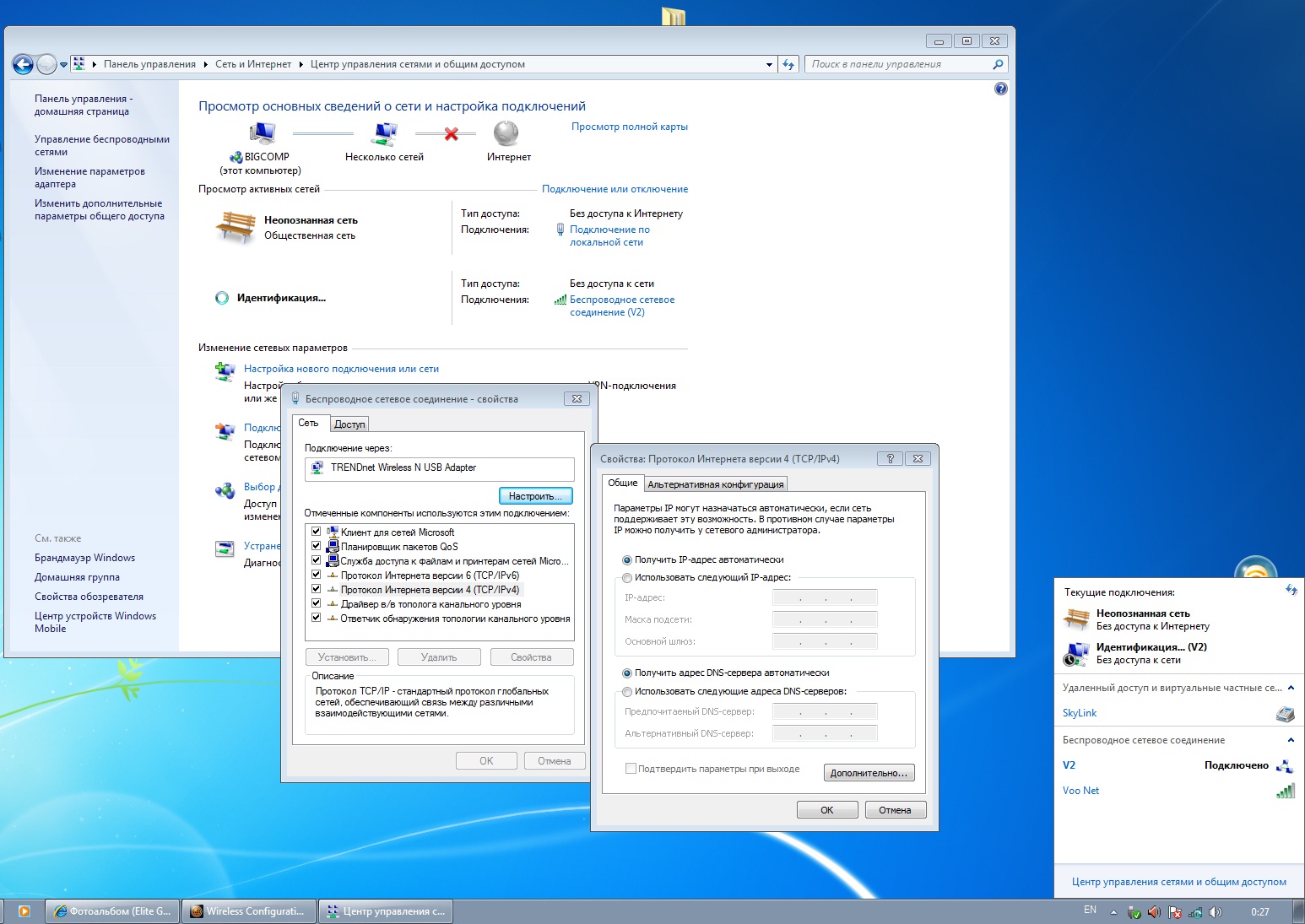
Task: Open the control panel help icon
Action: click(1001, 89)
